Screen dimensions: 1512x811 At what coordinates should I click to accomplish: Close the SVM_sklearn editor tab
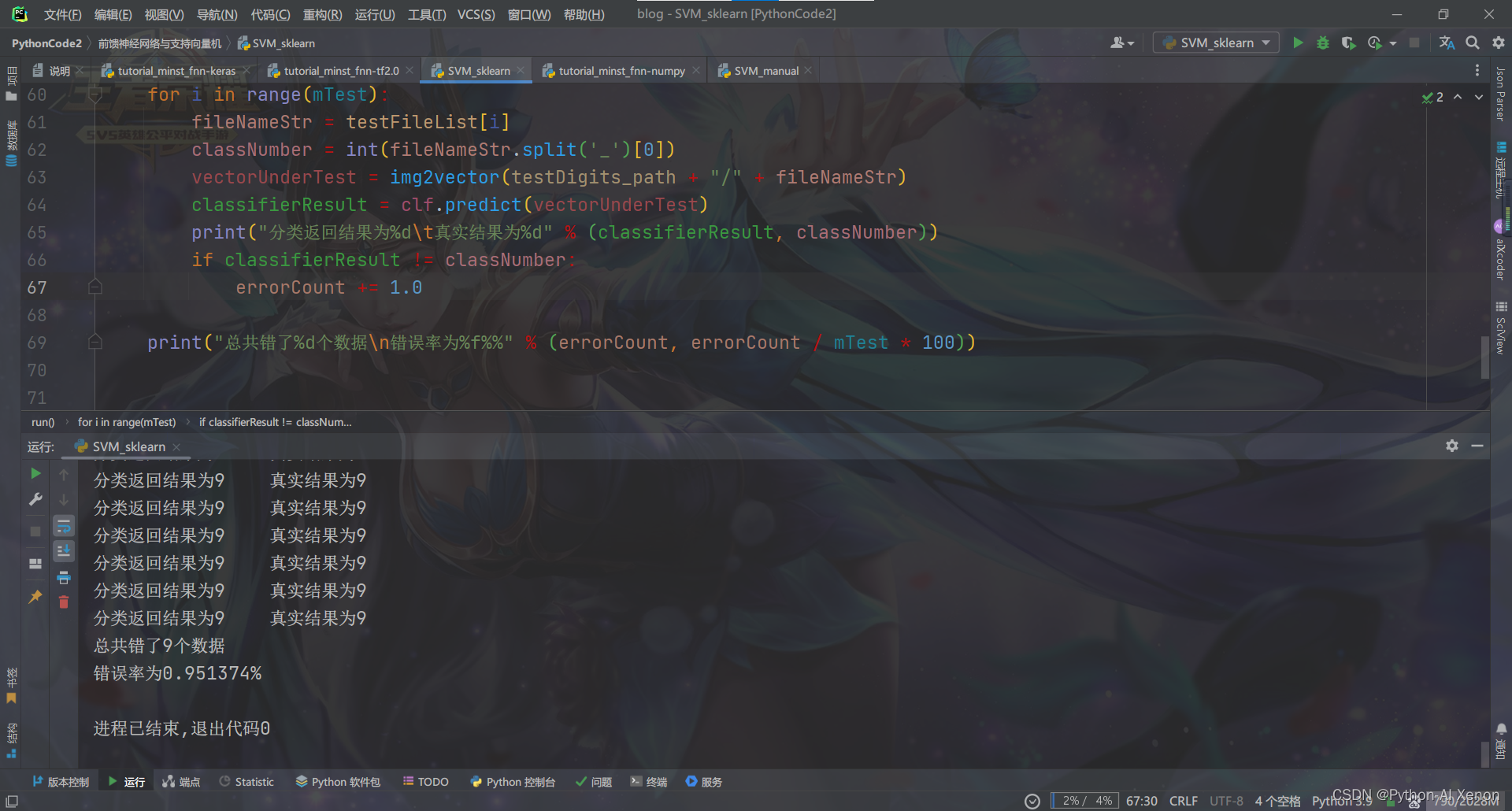521,71
